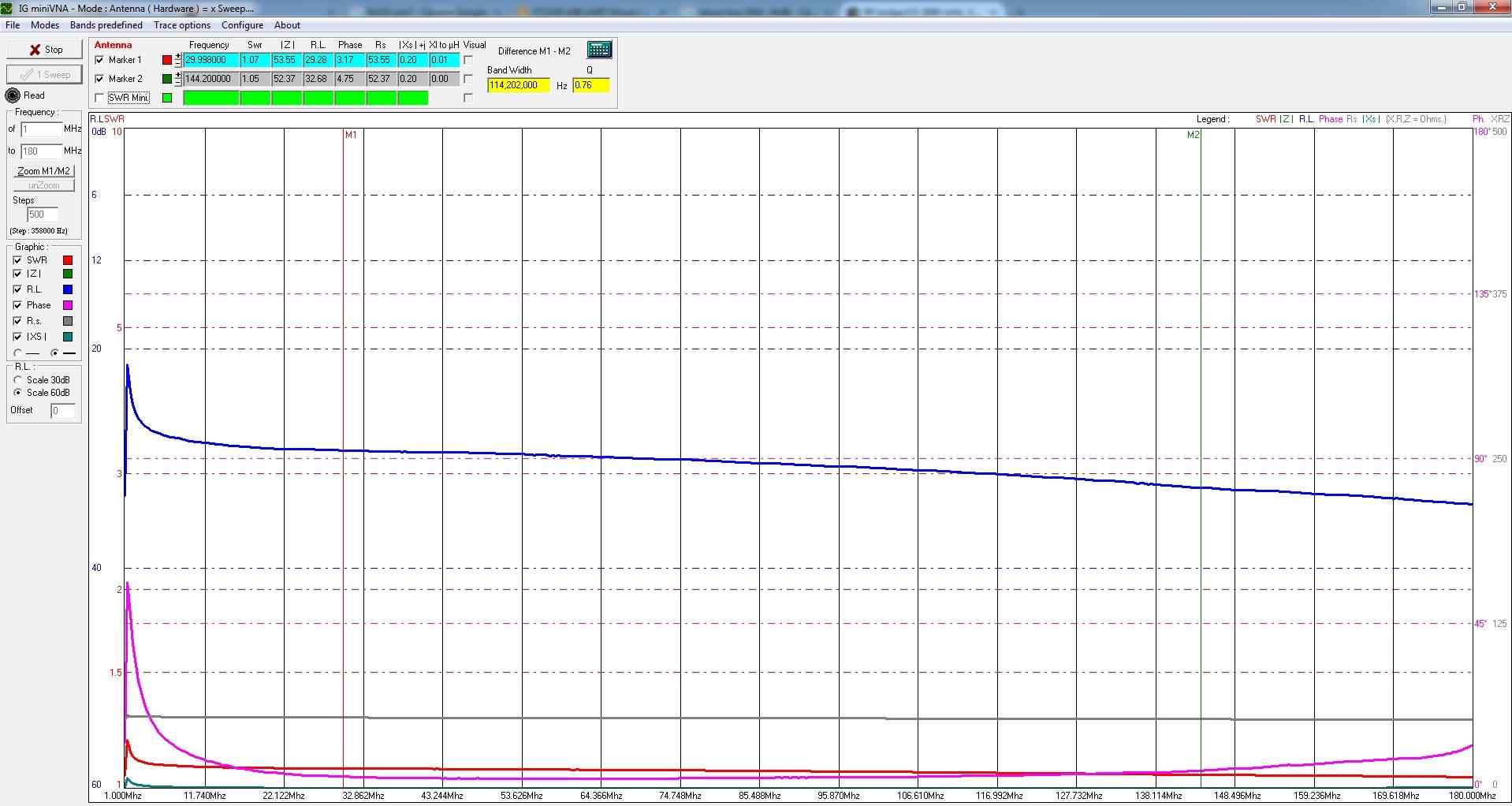Viewport: 1512px width, 806px height.
Task: Click the Marker 1 Swr value 1.07
Action: click(x=255, y=60)
